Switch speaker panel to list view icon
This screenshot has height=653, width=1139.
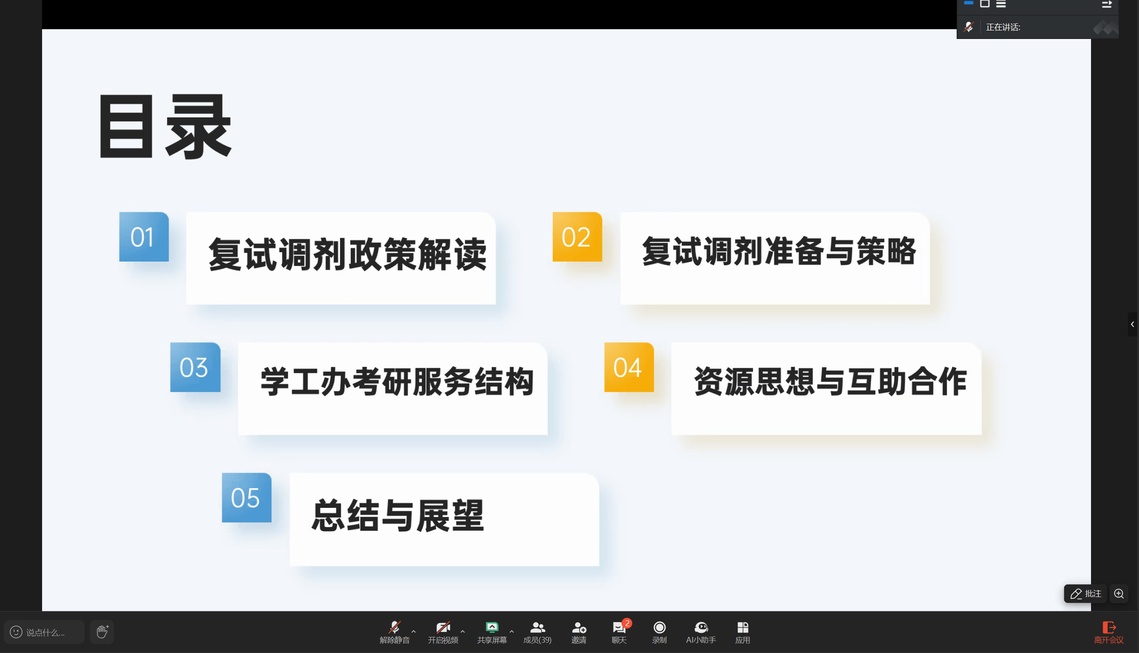[x=1001, y=4]
